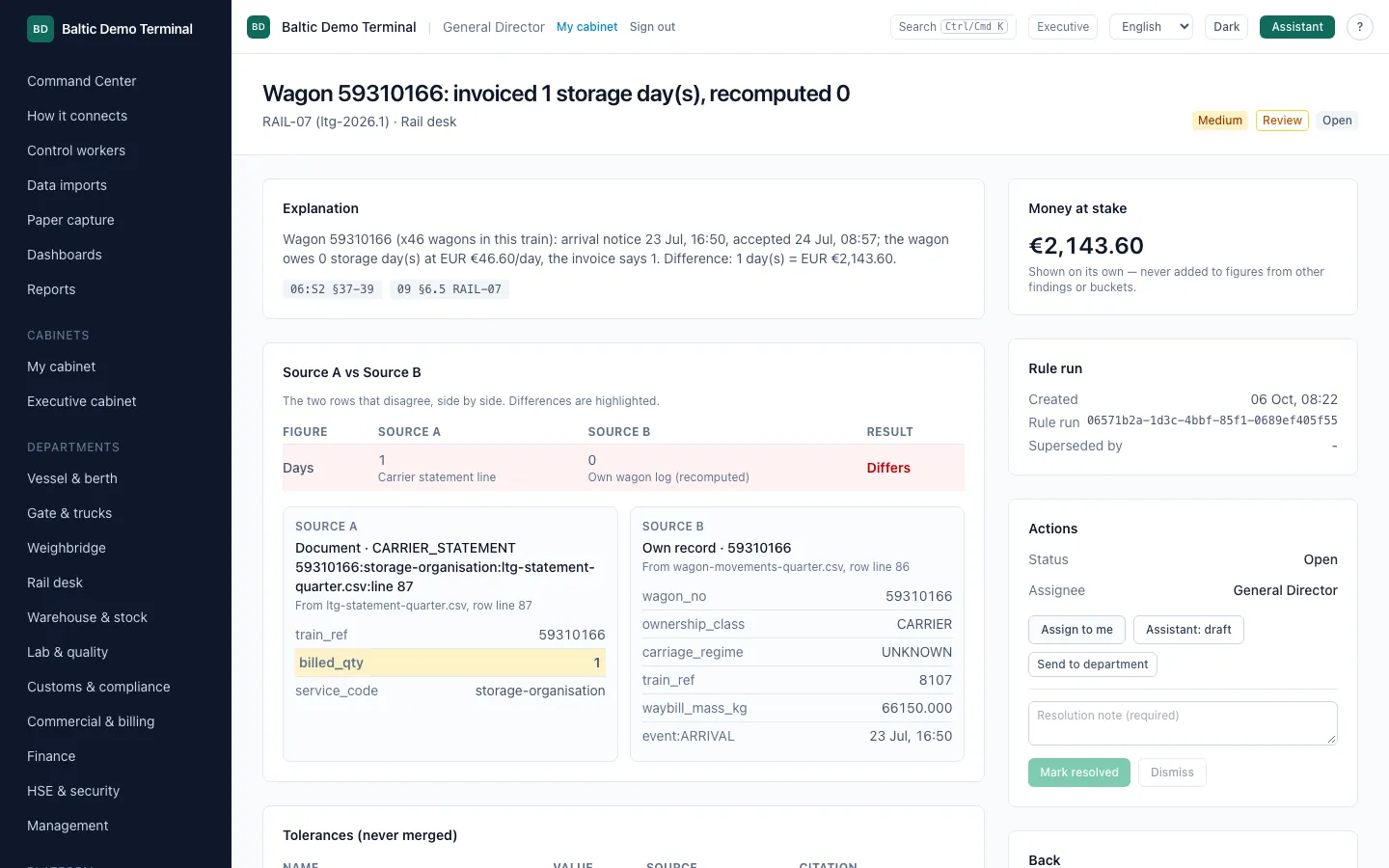Toggle Dark theme
This screenshot has width=1389, height=868.
[x=1226, y=27]
